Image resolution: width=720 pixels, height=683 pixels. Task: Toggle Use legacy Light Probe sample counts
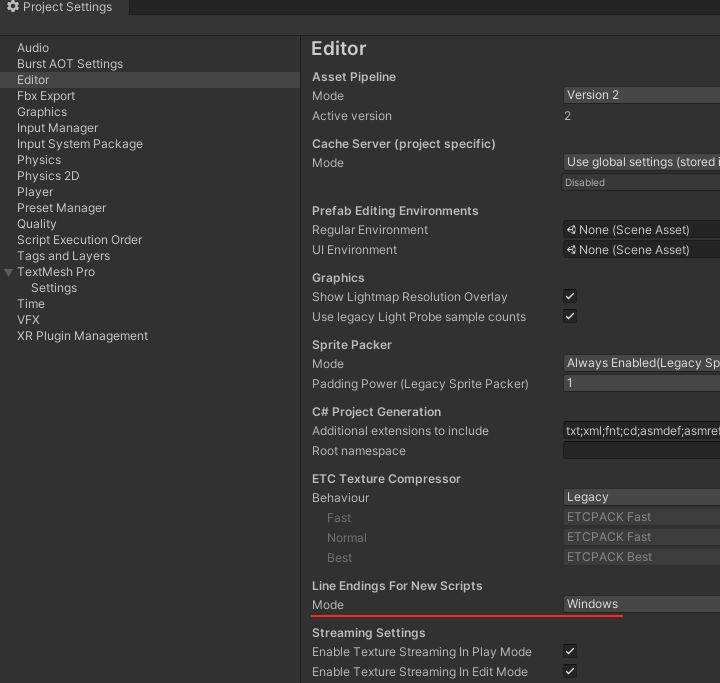[x=570, y=316]
